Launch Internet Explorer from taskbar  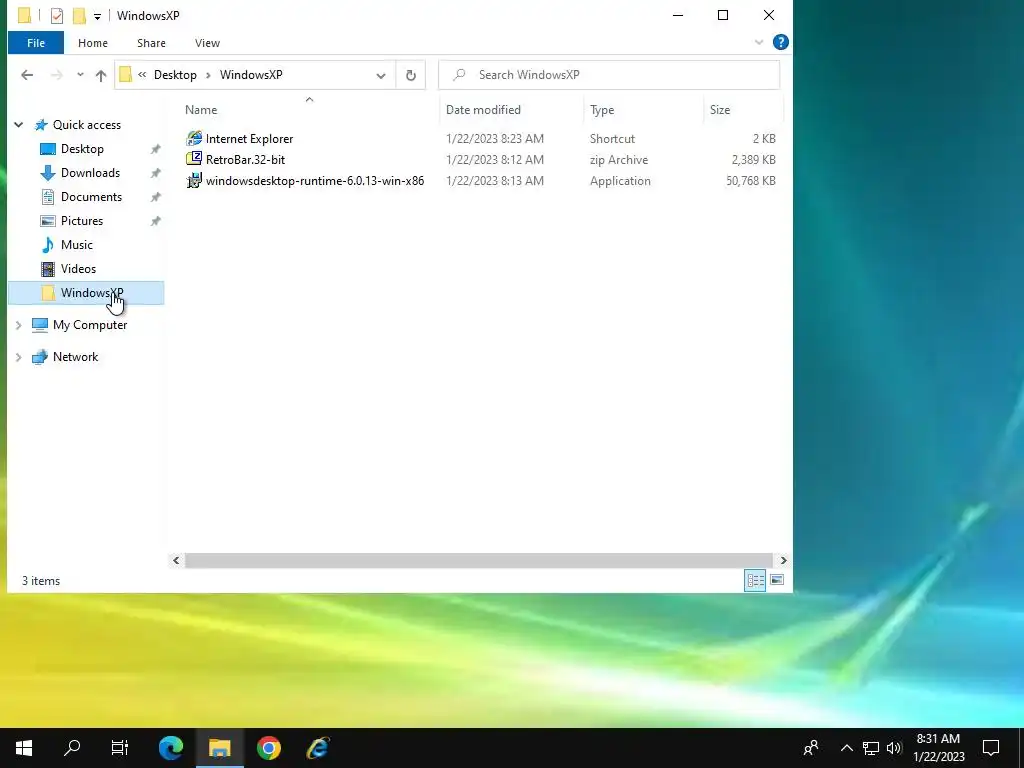click(318, 748)
